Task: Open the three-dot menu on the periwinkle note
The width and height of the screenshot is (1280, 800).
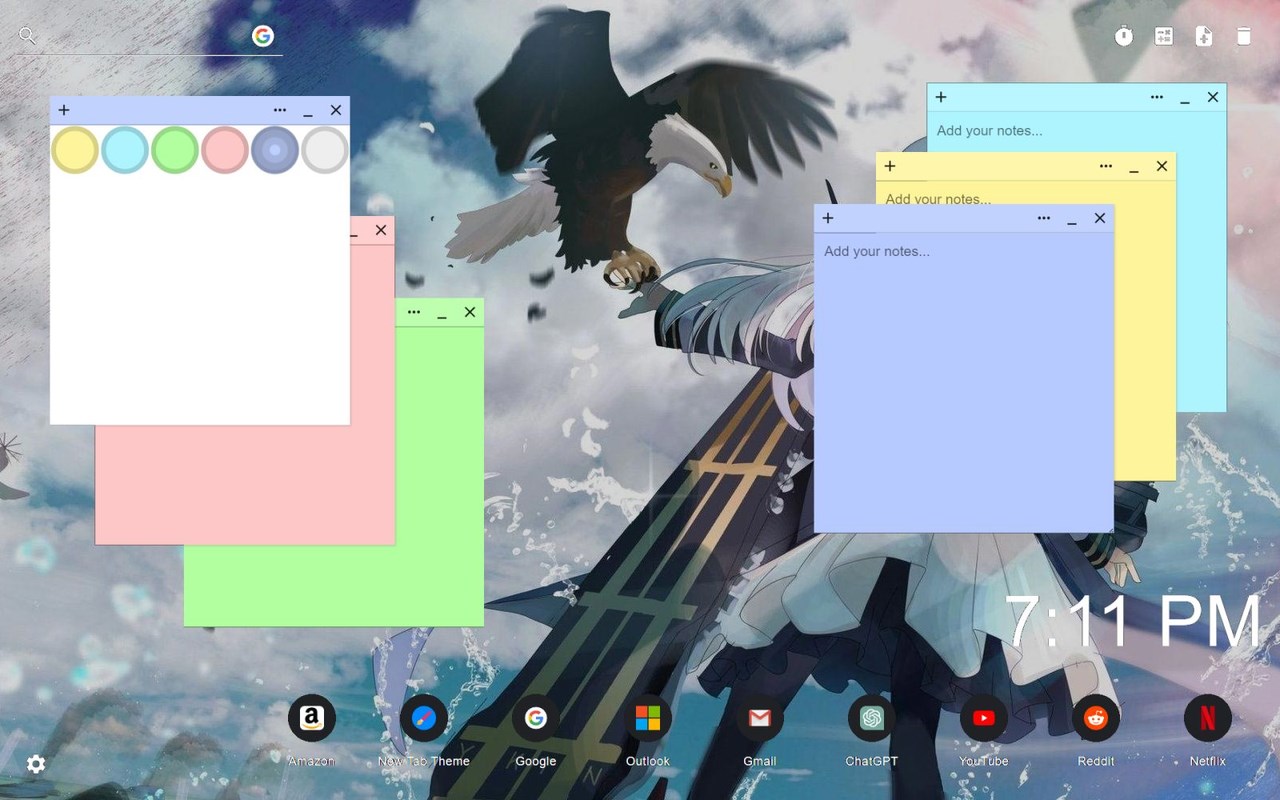Action: pos(1044,218)
